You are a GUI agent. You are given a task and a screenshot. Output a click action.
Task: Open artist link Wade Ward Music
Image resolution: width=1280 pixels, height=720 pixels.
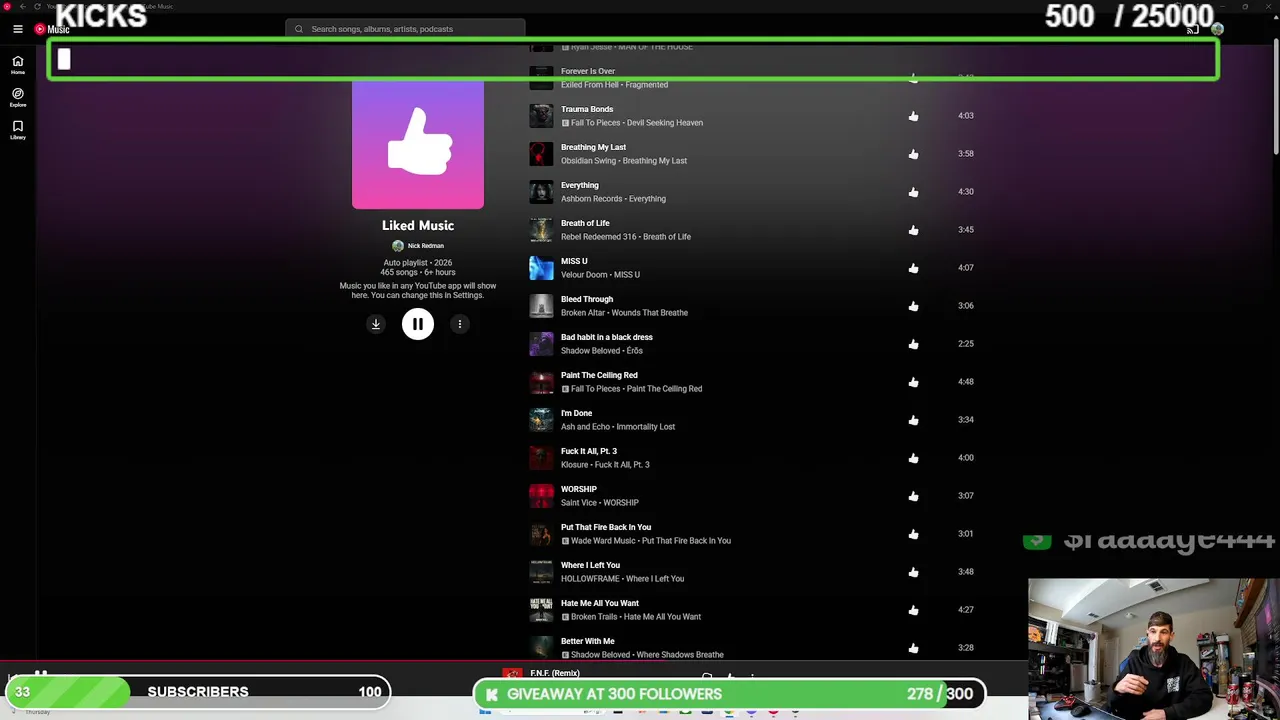click(x=603, y=541)
